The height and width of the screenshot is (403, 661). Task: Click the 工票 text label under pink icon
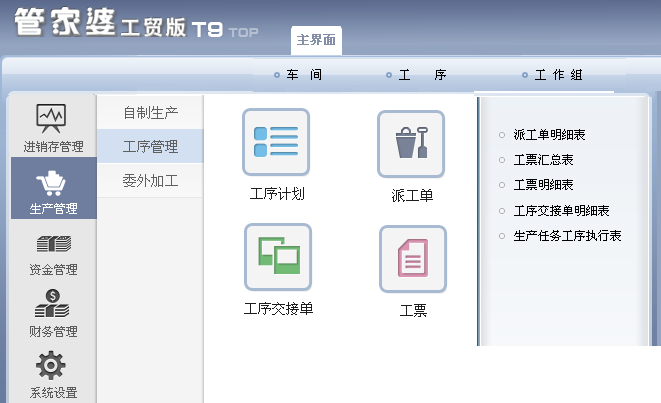pos(413,311)
